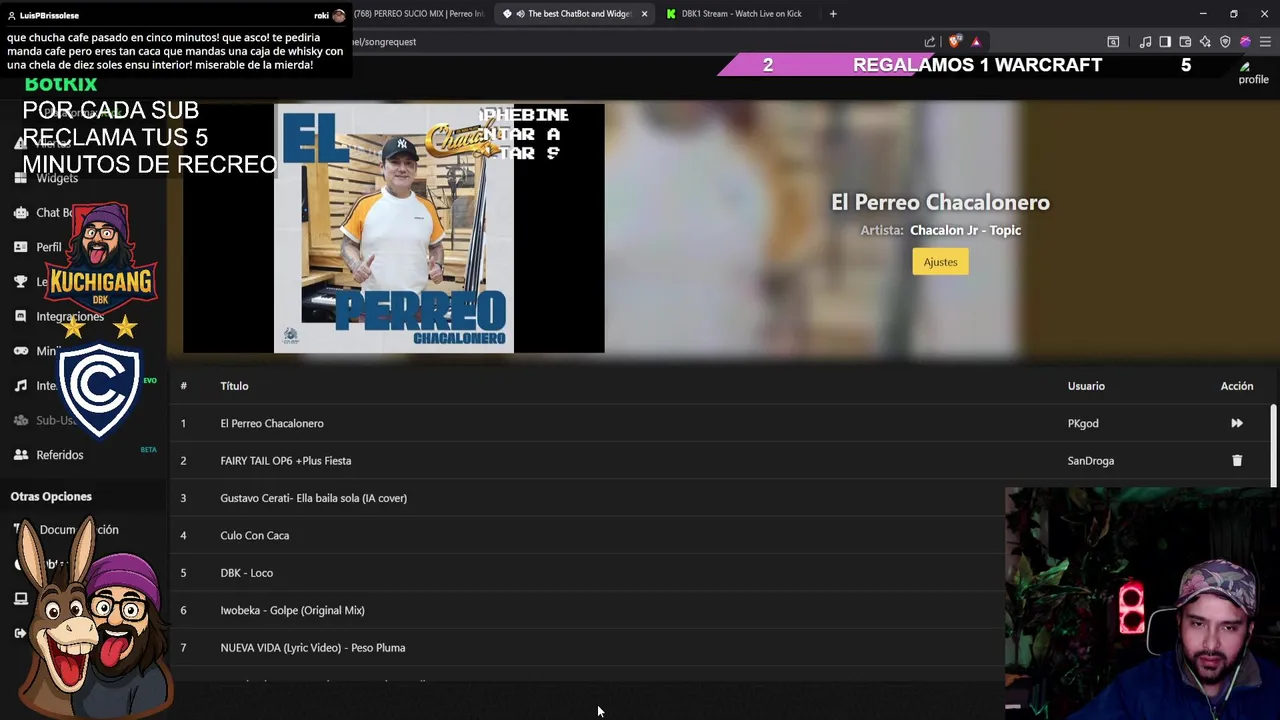The height and width of the screenshot is (720, 1280).
Task: Click the logout arrow icon in sidebar
Action: click(x=20, y=633)
